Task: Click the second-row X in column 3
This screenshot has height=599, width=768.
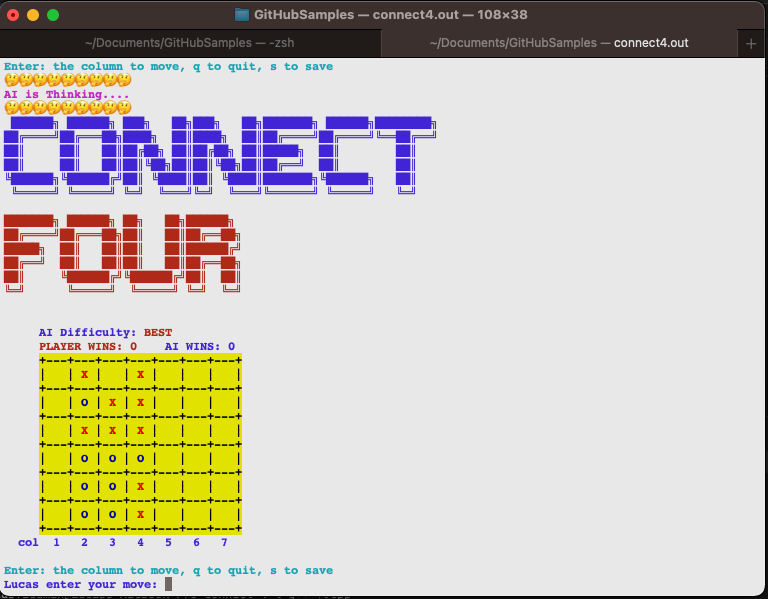Action: pos(112,403)
